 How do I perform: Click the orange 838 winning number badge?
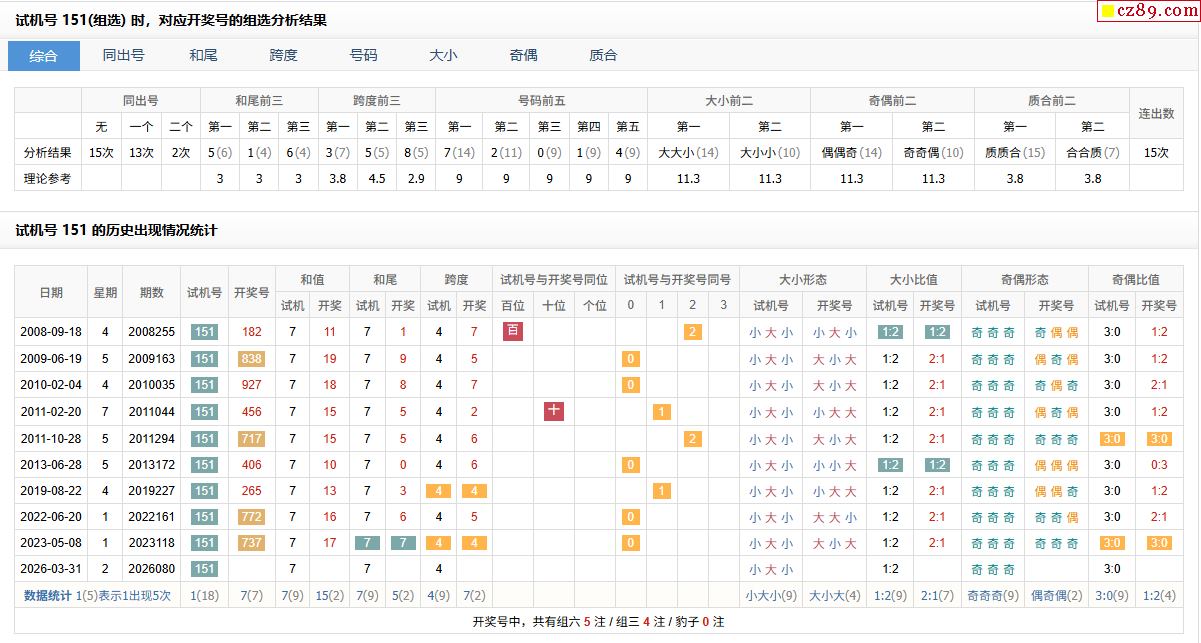point(251,359)
